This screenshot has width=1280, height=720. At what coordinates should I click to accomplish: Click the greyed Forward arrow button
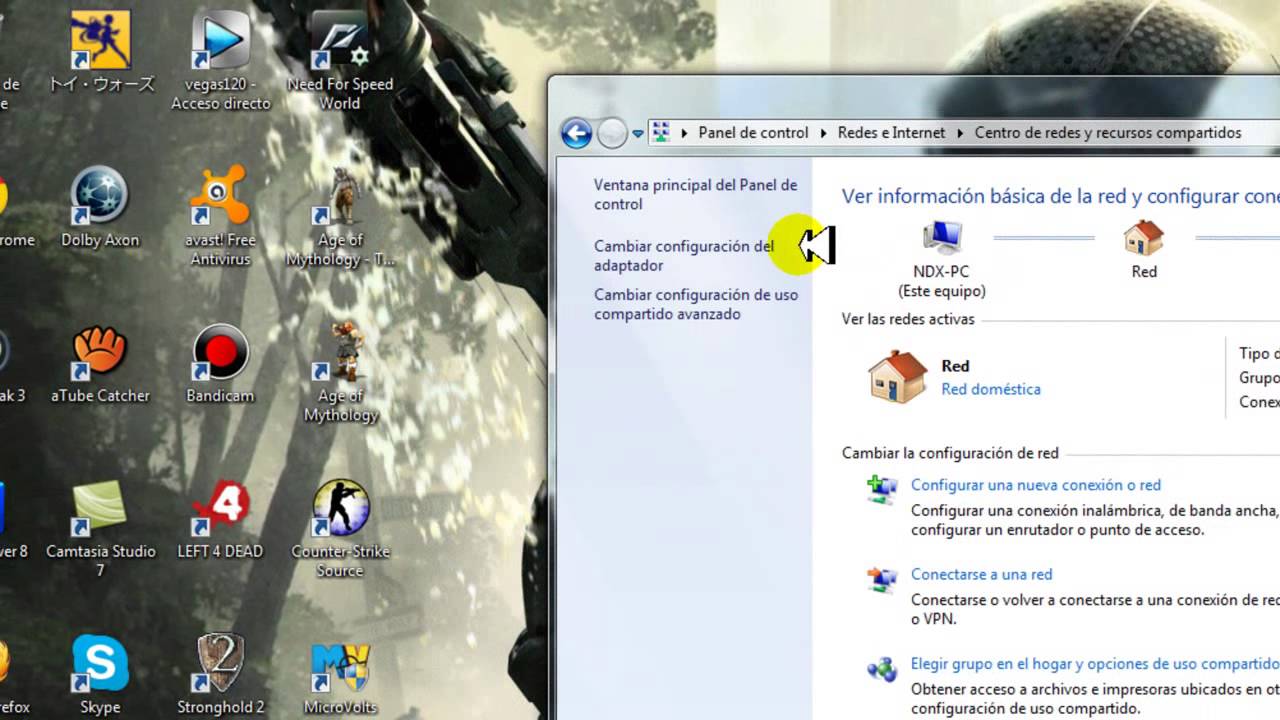pyautogui.click(x=612, y=133)
